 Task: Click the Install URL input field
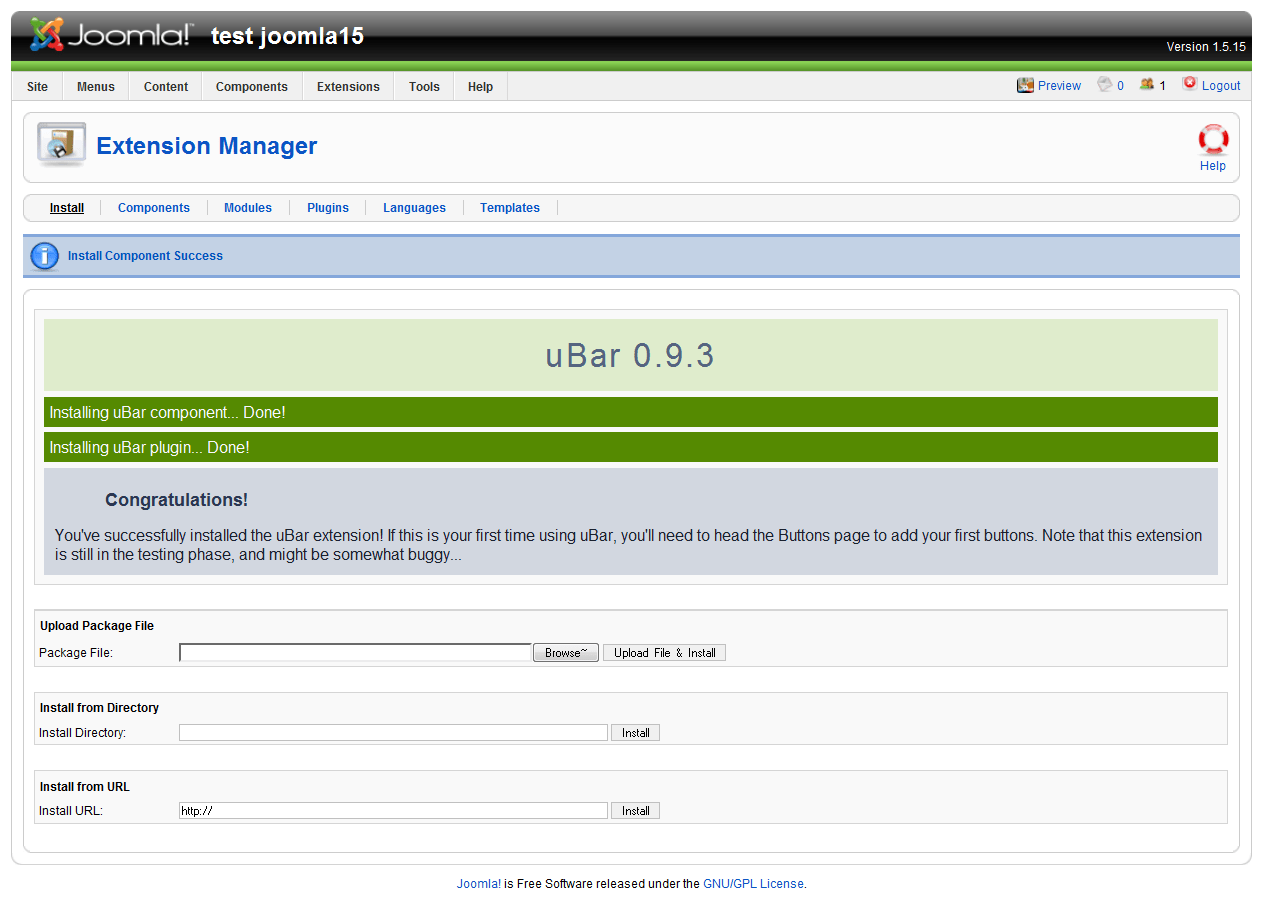[x=393, y=811]
